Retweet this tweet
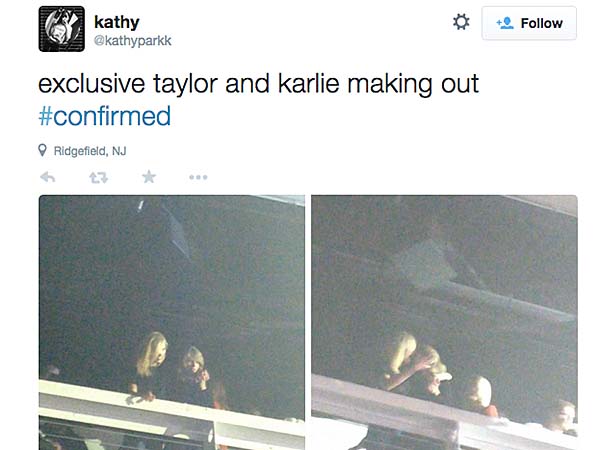The width and height of the screenshot is (600, 450). pyautogui.click(x=98, y=178)
